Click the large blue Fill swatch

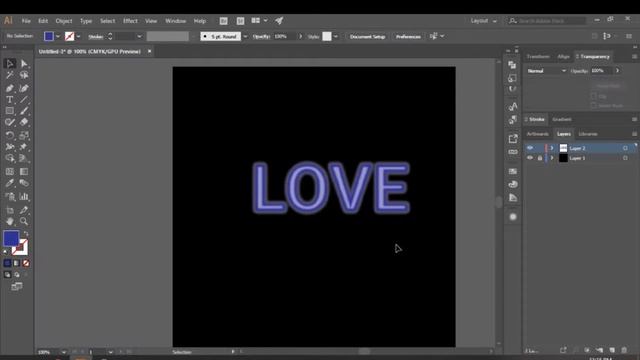(10, 238)
